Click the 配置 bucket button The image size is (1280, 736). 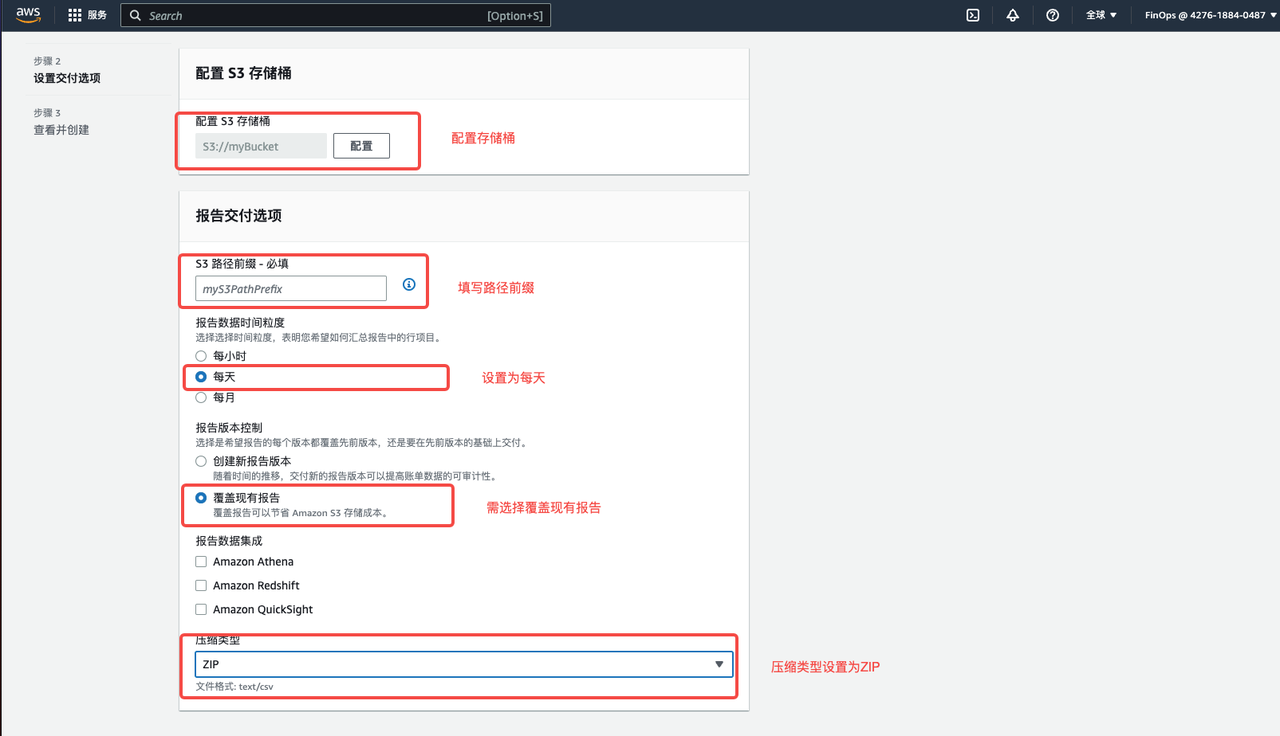pyautogui.click(x=361, y=146)
